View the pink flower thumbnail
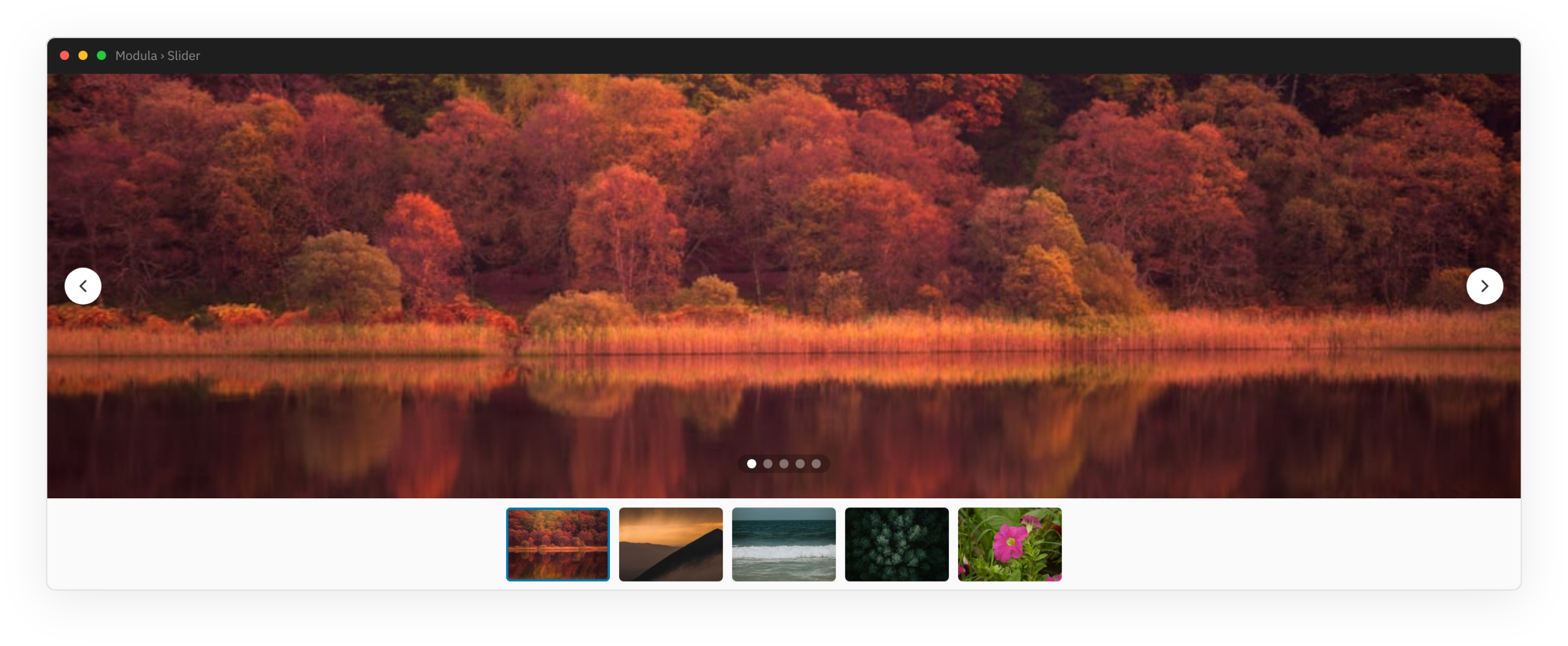Screen dimensions: 1568x646 pyautogui.click(x=1009, y=544)
